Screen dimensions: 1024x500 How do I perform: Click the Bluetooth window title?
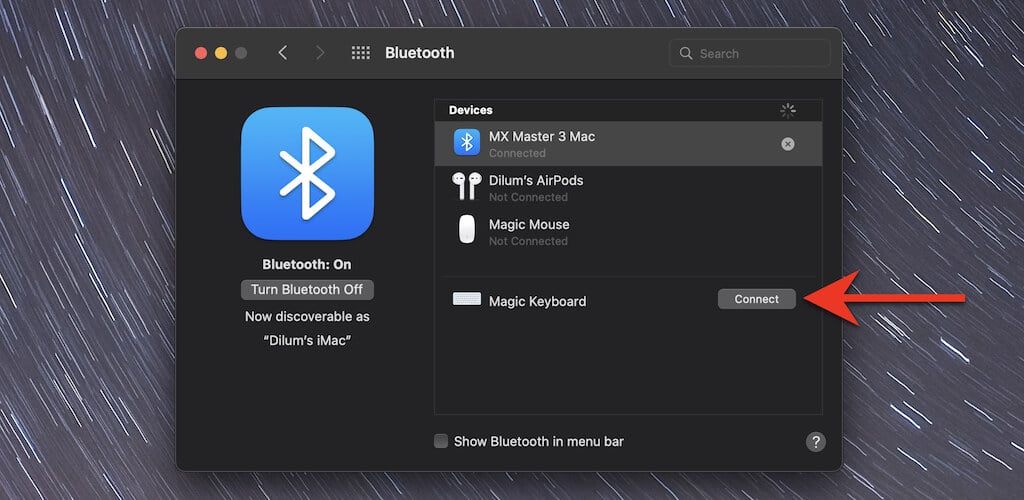click(419, 53)
